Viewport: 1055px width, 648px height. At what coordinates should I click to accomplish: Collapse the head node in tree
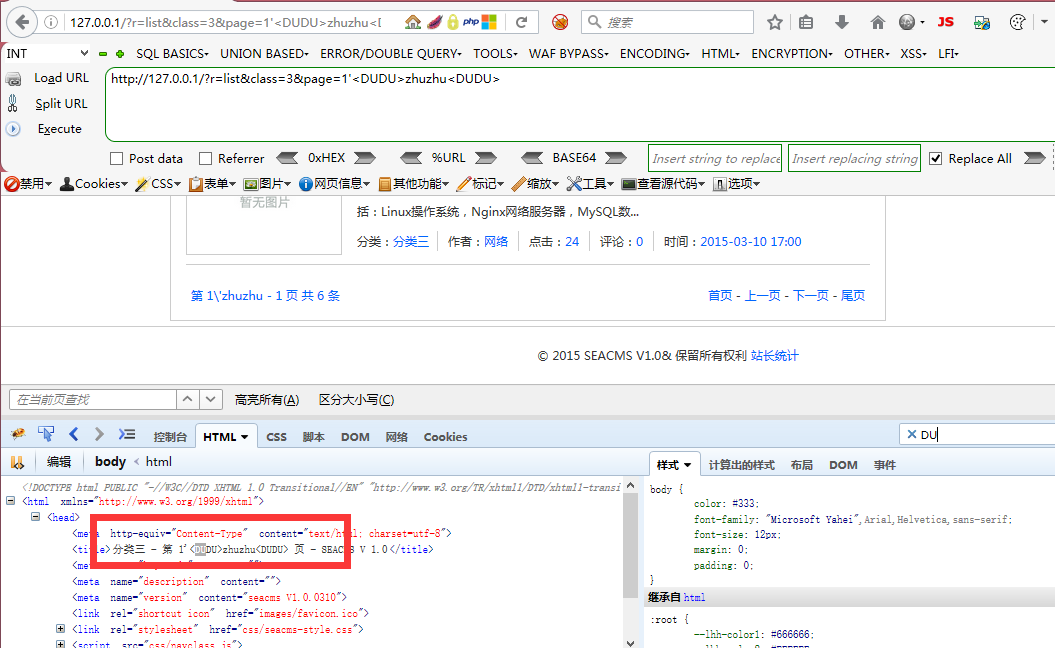35,517
